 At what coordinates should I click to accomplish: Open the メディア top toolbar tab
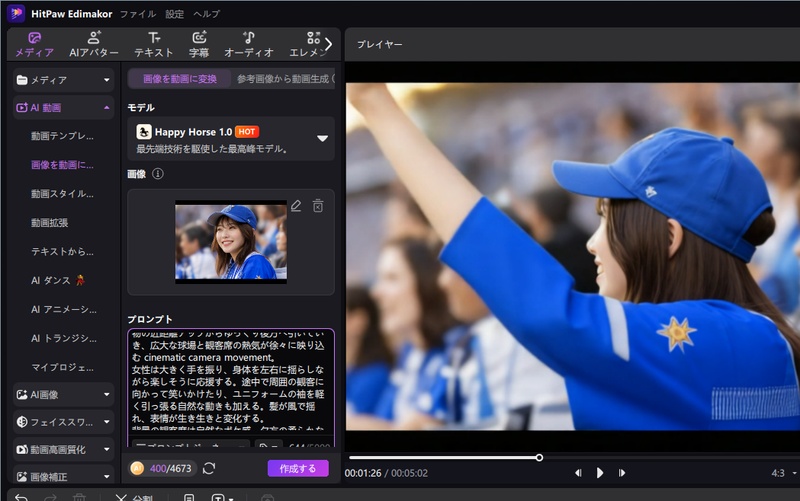(34, 44)
